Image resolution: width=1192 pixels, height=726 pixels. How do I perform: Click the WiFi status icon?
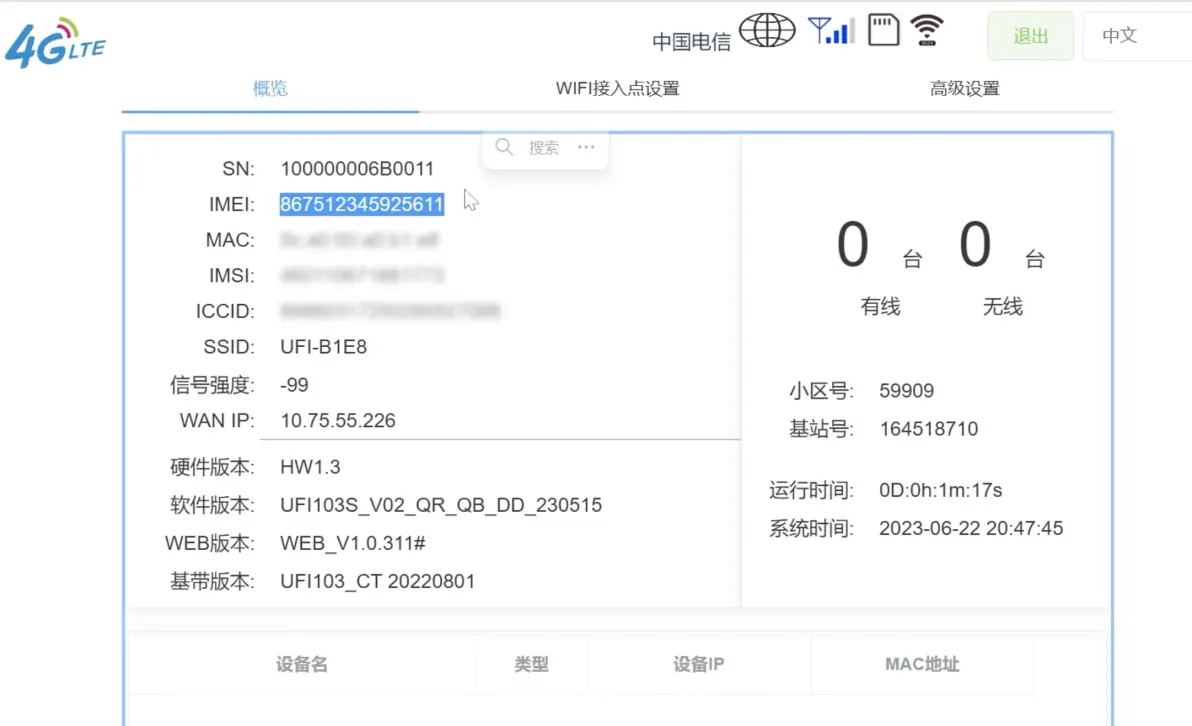coord(927,30)
